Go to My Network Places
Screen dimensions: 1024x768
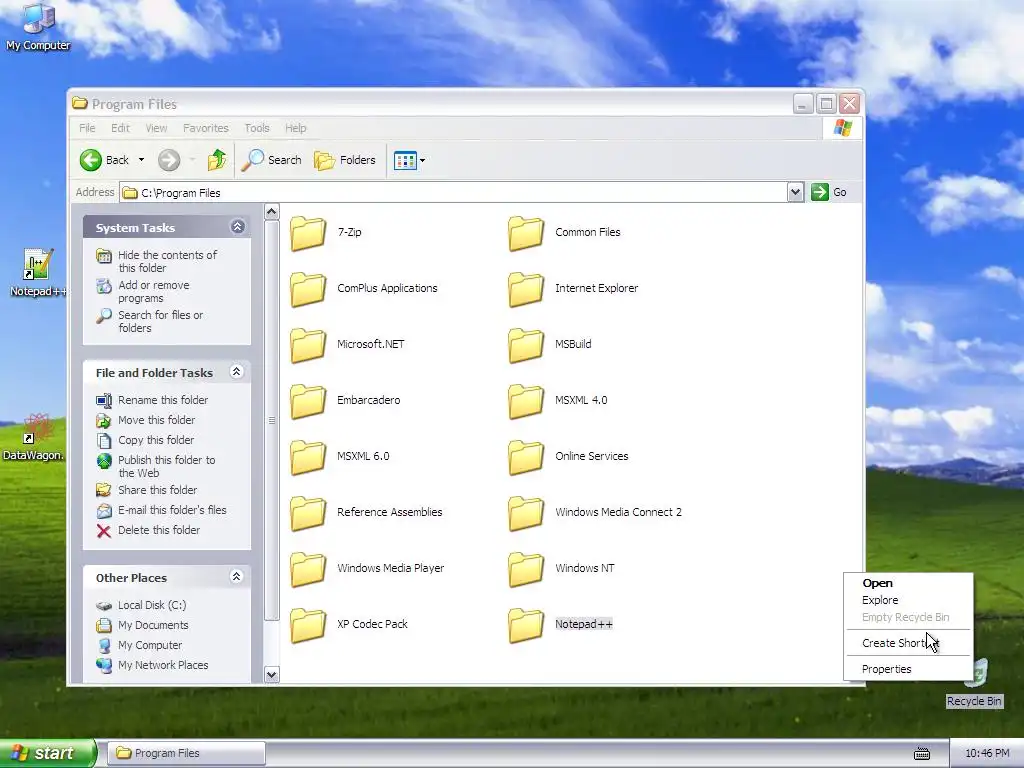(163, 665)
